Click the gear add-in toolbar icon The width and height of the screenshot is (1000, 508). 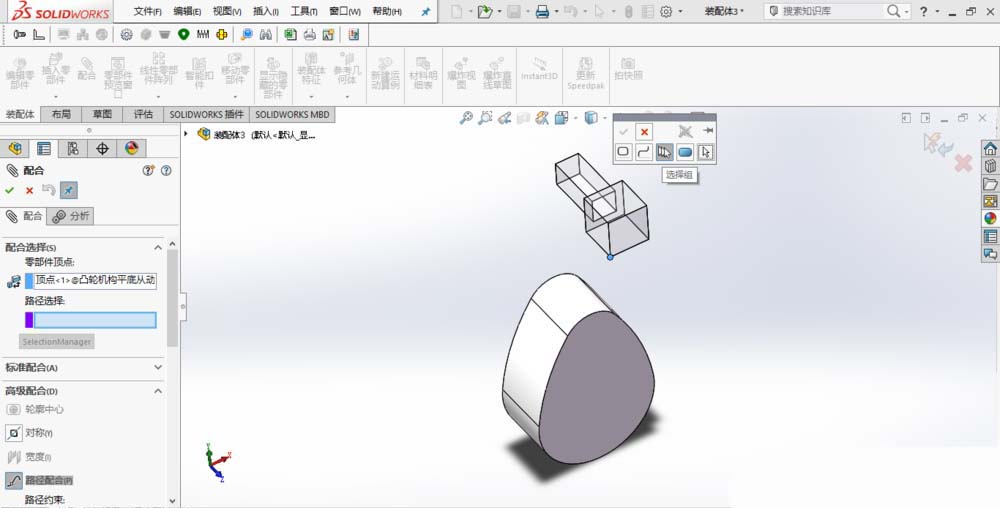pyautogui.click(x=126, y=34)
